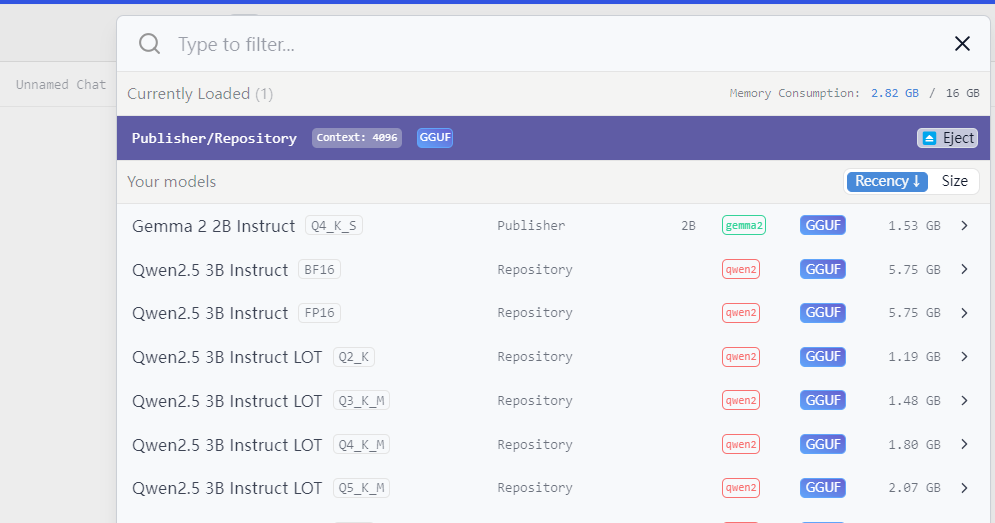Click GGUF badge in Q3_K_M row
This screenshot has height=523, width=995.
pyautogui.click(x=822, y=401)
